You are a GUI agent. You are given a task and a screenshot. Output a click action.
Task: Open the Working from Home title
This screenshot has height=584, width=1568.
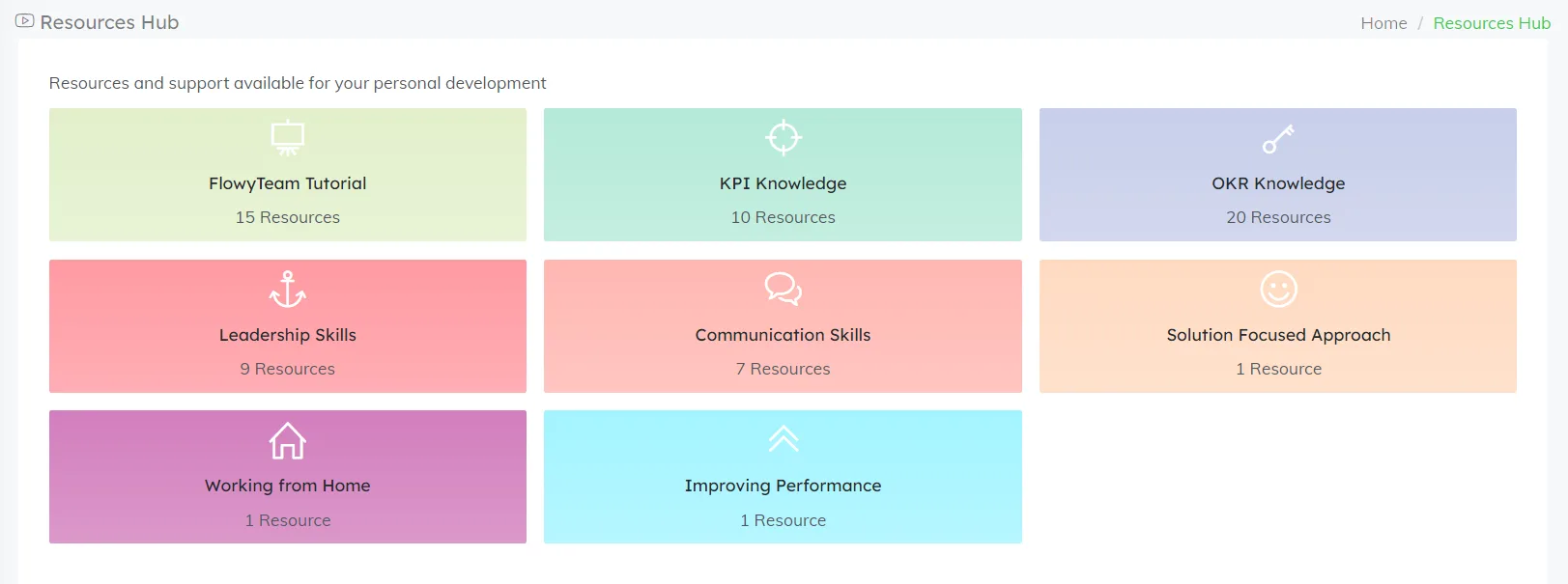(288, 486)
